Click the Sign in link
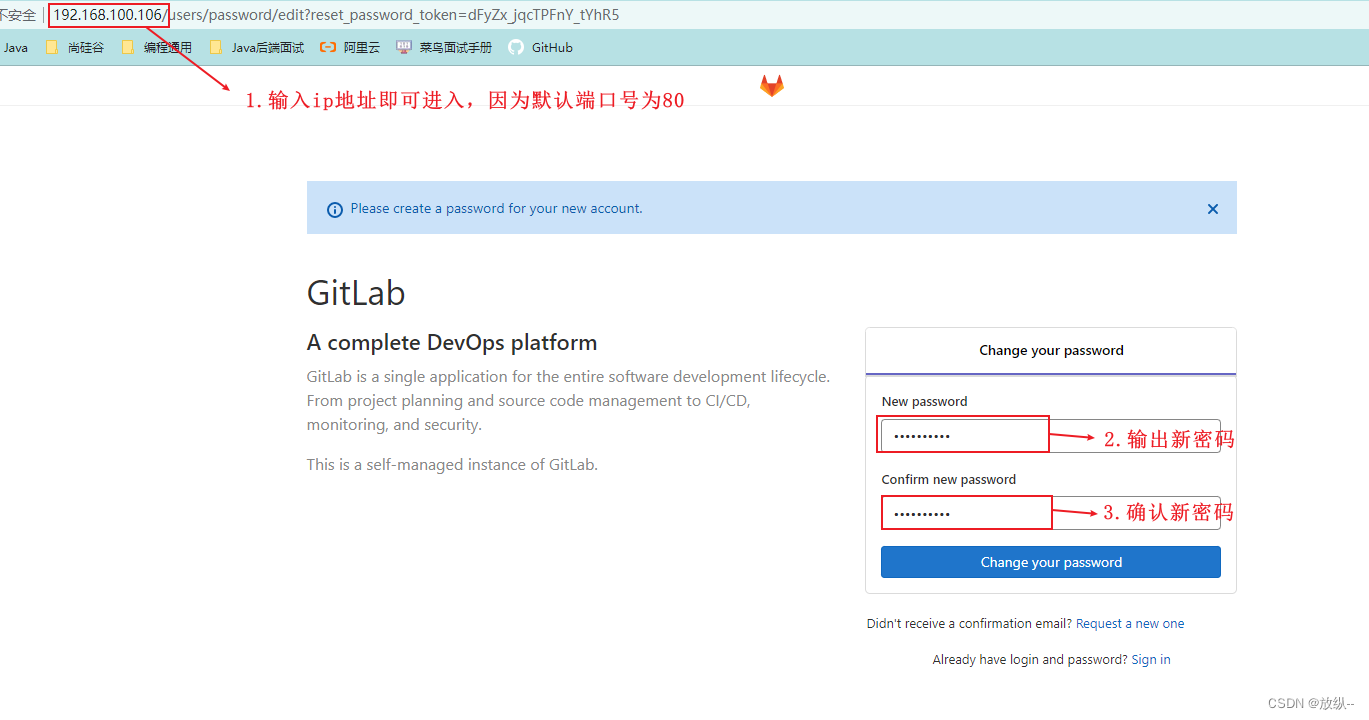Image resolution: width=1369 pixels, height=720 pixels. click(x=1151, y=659)
